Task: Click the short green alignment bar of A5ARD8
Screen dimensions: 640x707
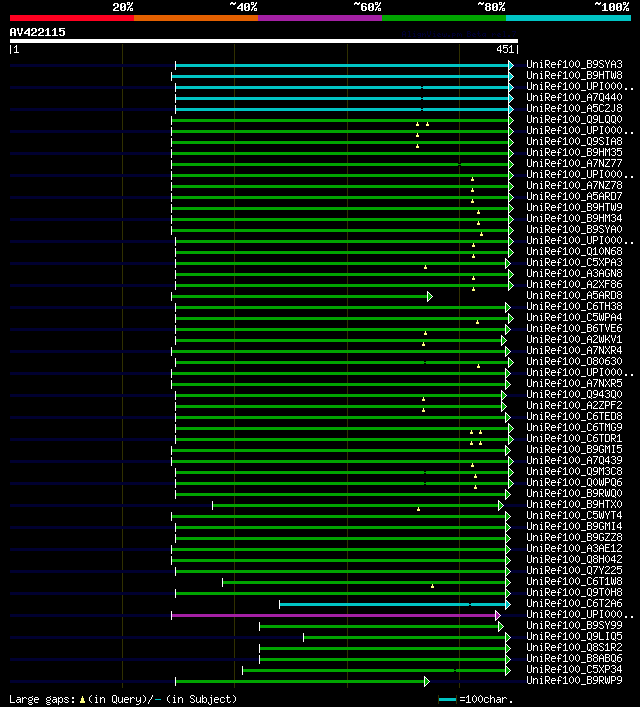Action: pos(299,297)
